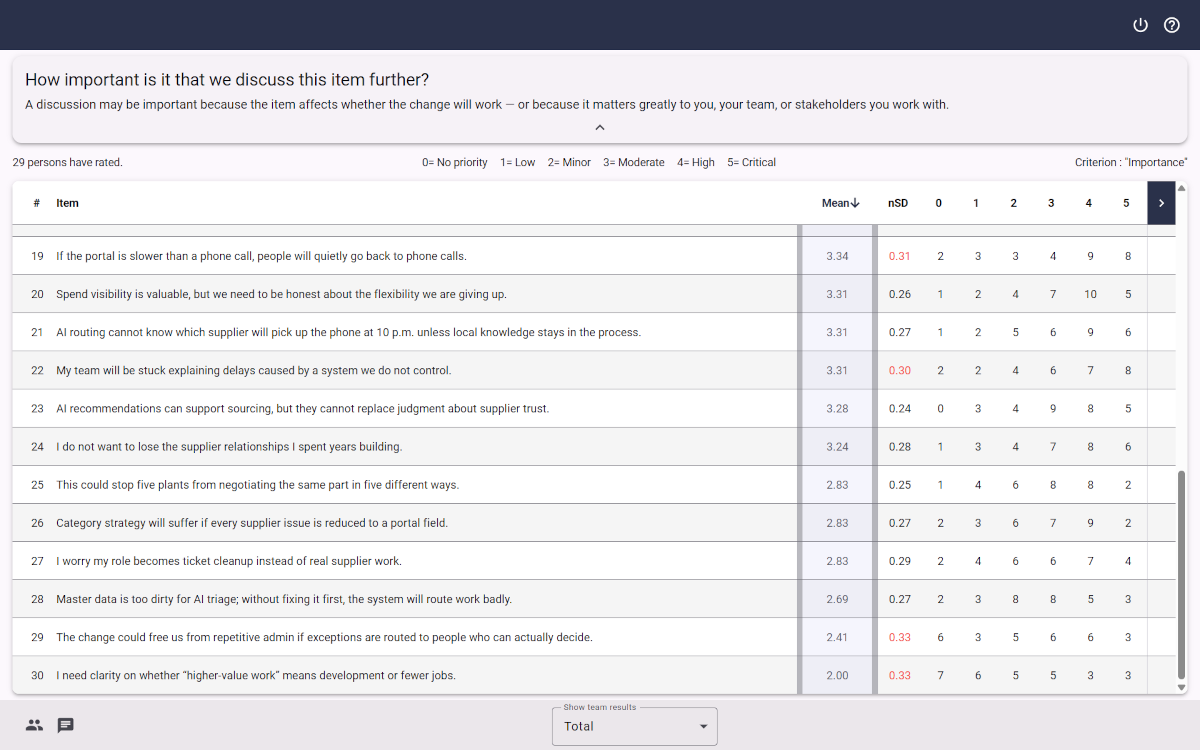The width and height of the screenshot is (1200, 750).
Task: Click the nSD value 0.24
Action: point(899,408)
